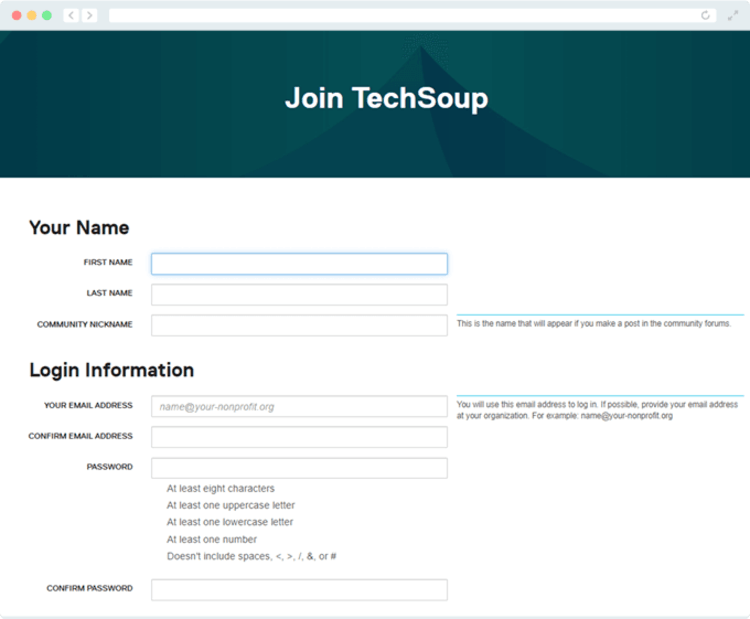
Task: Click the green maximize window dot
Action: pos(47,15)
